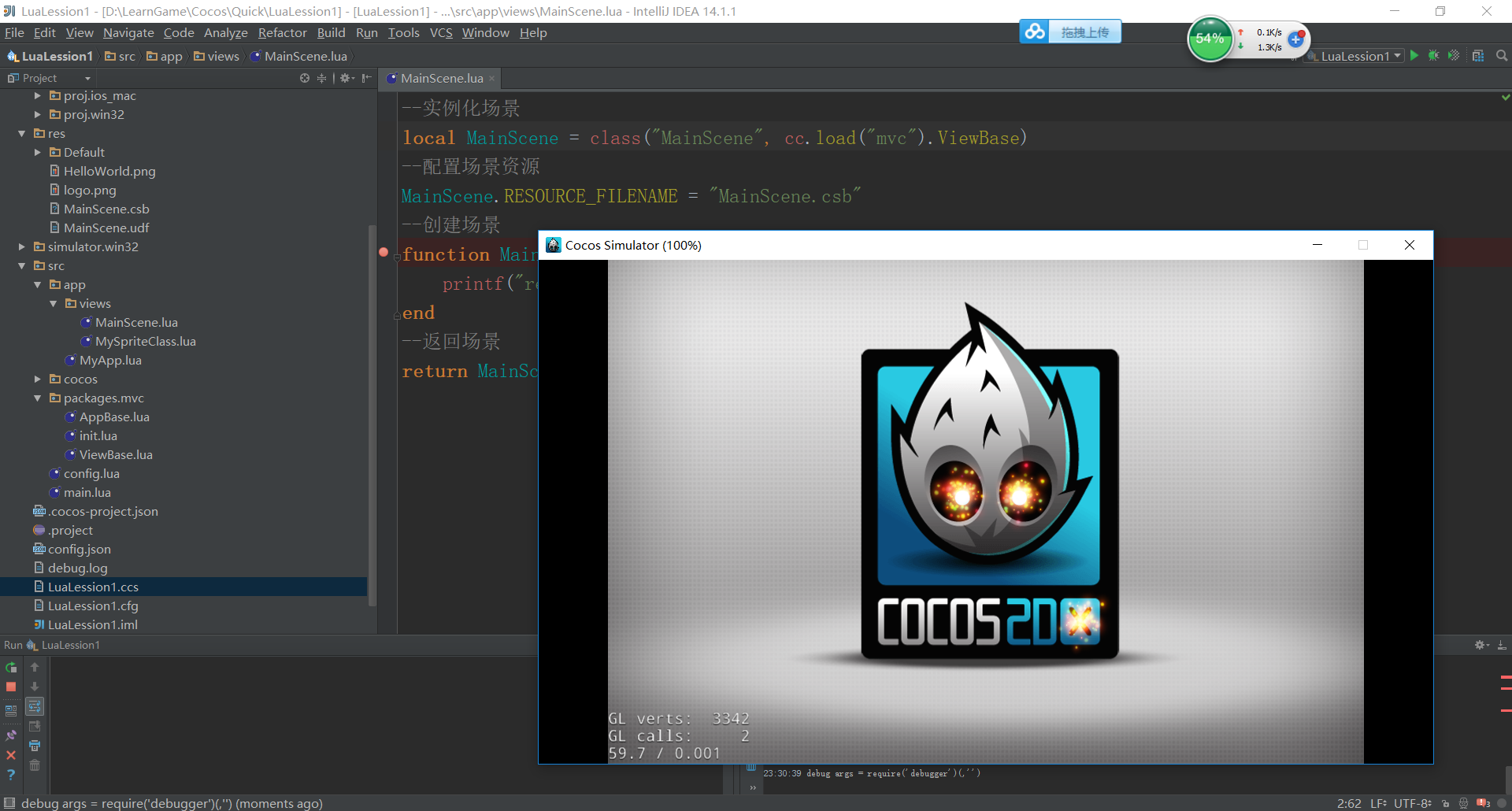Viewport: 1512px width, 811px height.
Task: Move down the stack trace arrow
Action: [x=35, y=687]
